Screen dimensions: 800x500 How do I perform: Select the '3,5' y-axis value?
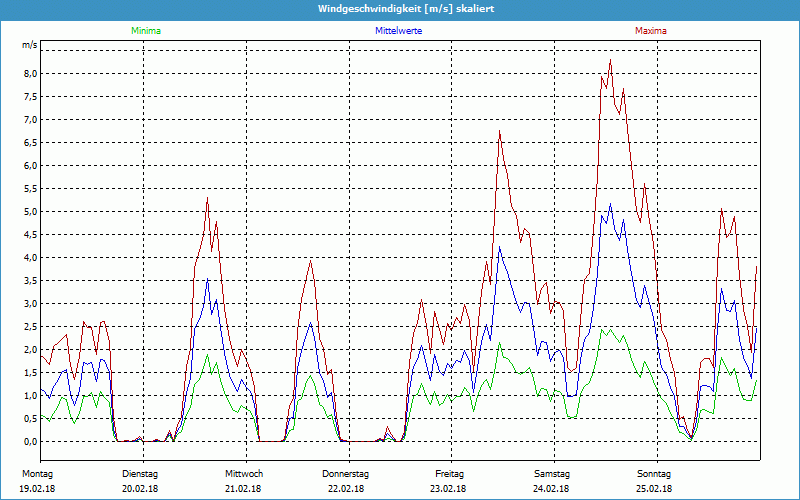30,280
